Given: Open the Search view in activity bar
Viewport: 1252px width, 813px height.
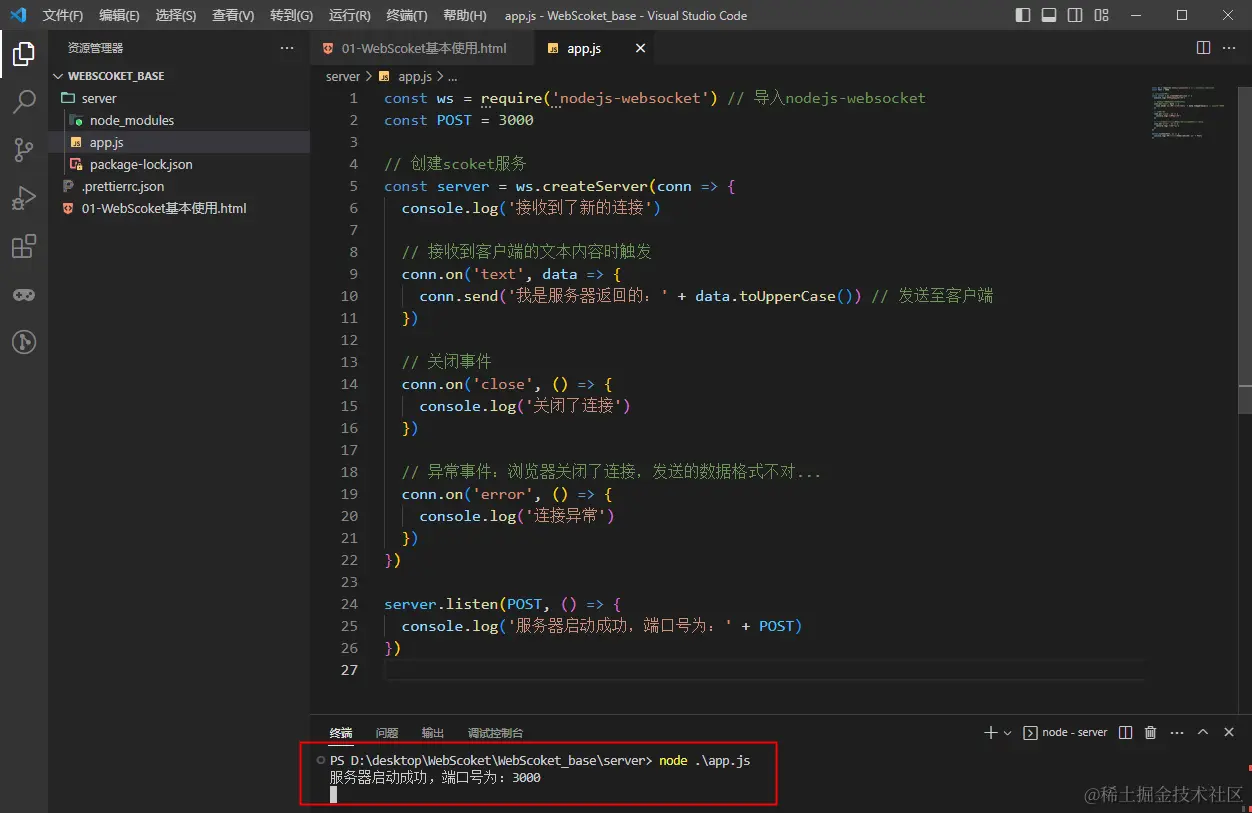Looking at the screenshot, I should coord(24,101).
